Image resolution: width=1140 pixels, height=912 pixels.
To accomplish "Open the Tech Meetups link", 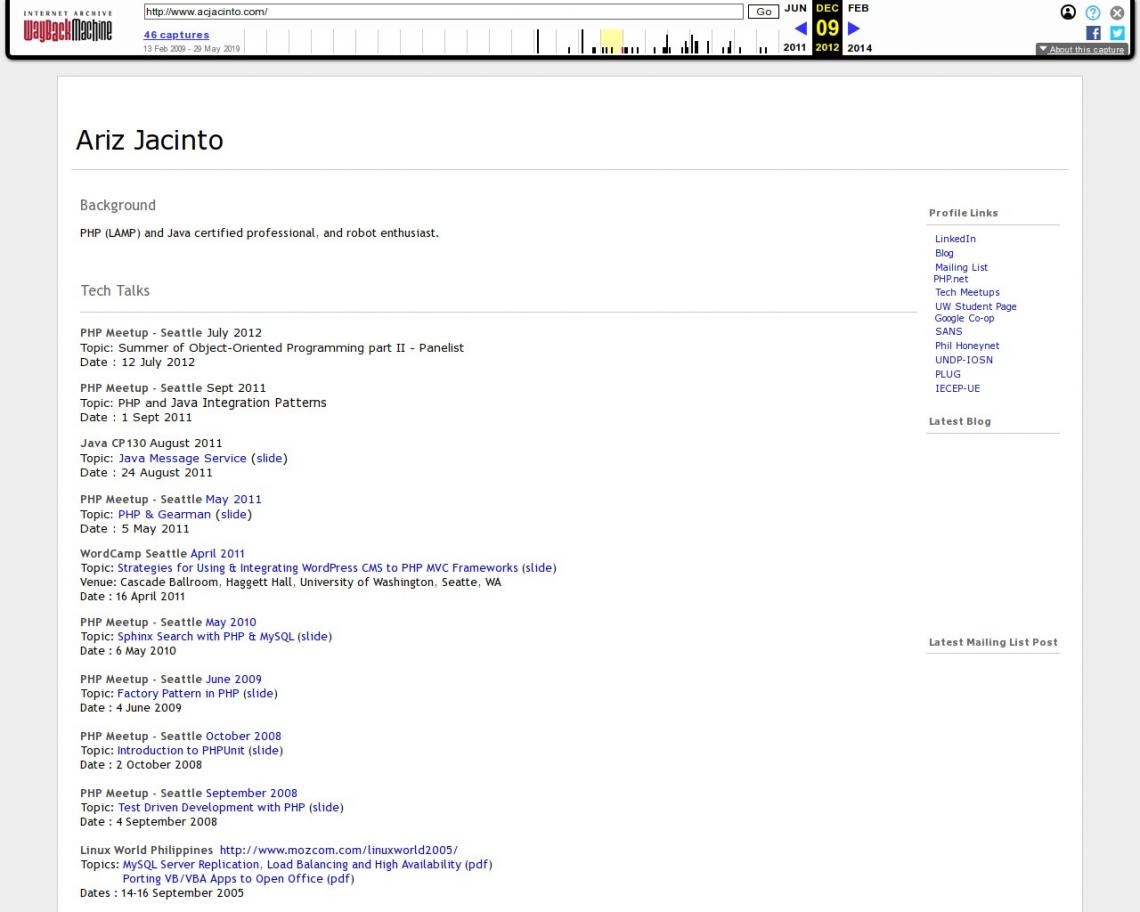I will (x=968, y=292).
